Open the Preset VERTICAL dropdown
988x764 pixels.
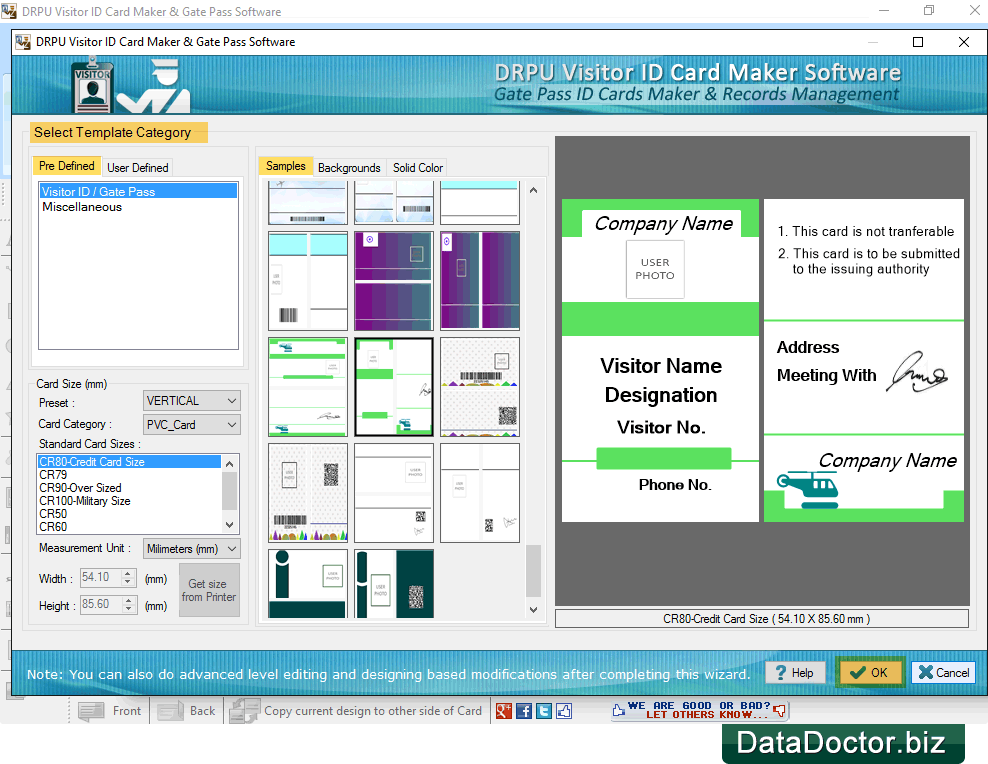click(192, 401)
